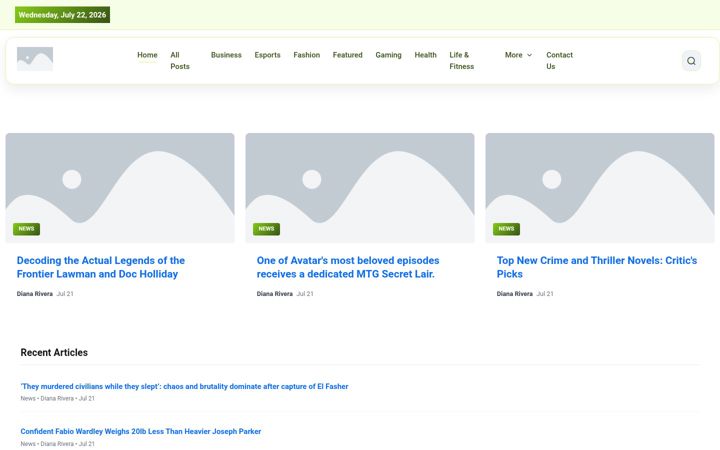Open the Frontier Lawman article thumbnail
720x450 pixels.
120,188
